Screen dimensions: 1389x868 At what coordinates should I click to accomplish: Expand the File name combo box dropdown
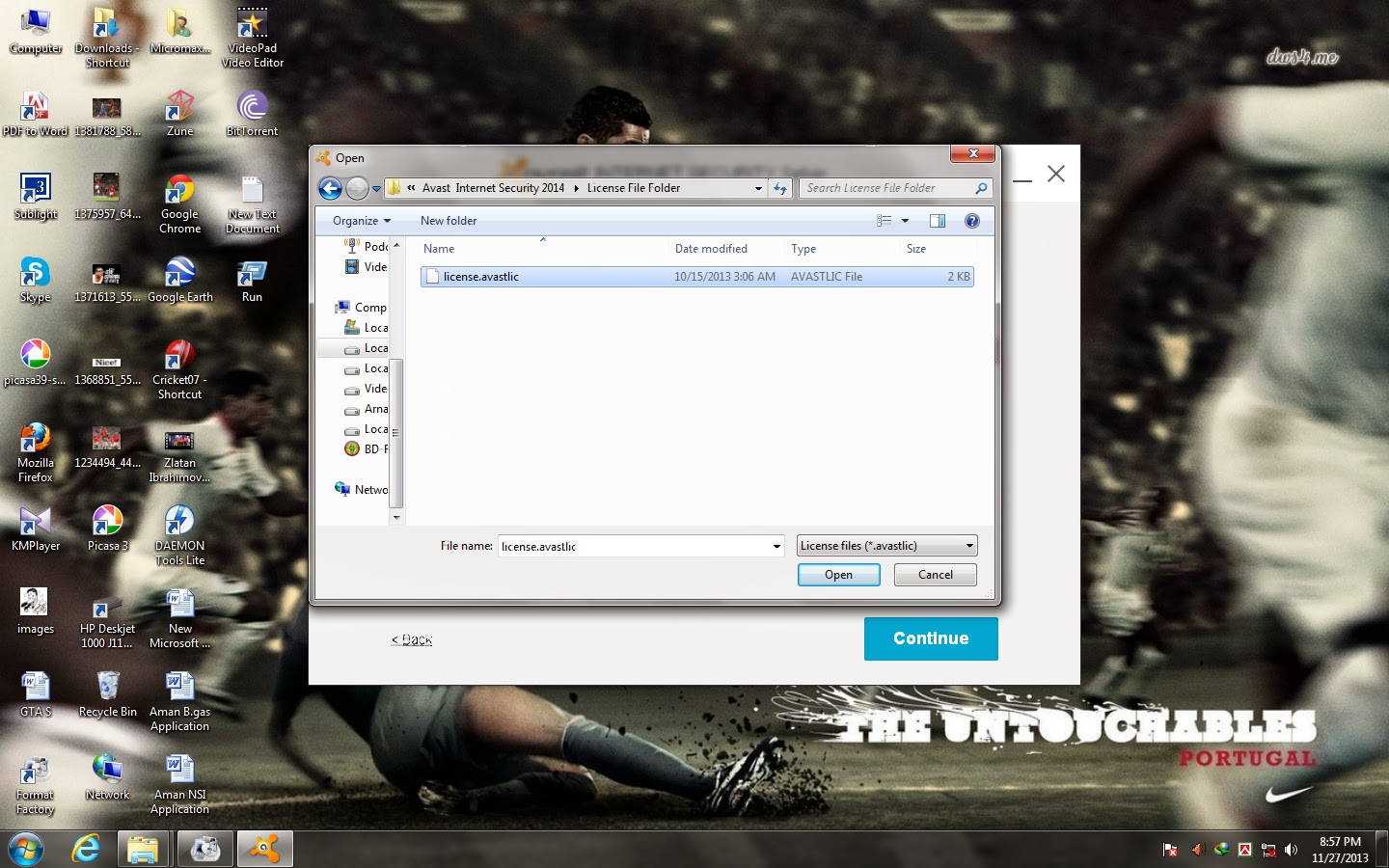776,547
